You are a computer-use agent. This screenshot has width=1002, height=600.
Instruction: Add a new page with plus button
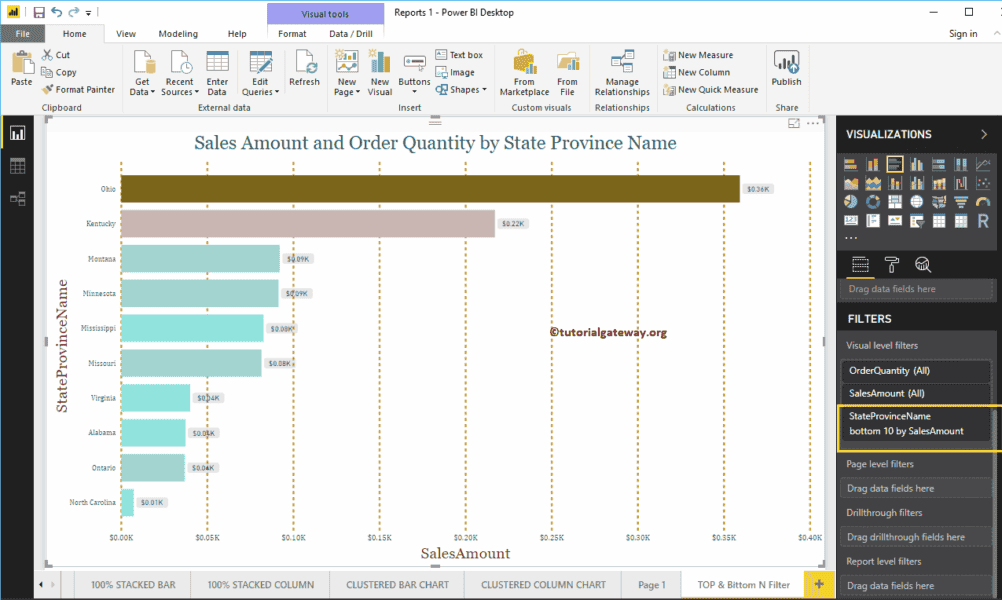[820, 584]
